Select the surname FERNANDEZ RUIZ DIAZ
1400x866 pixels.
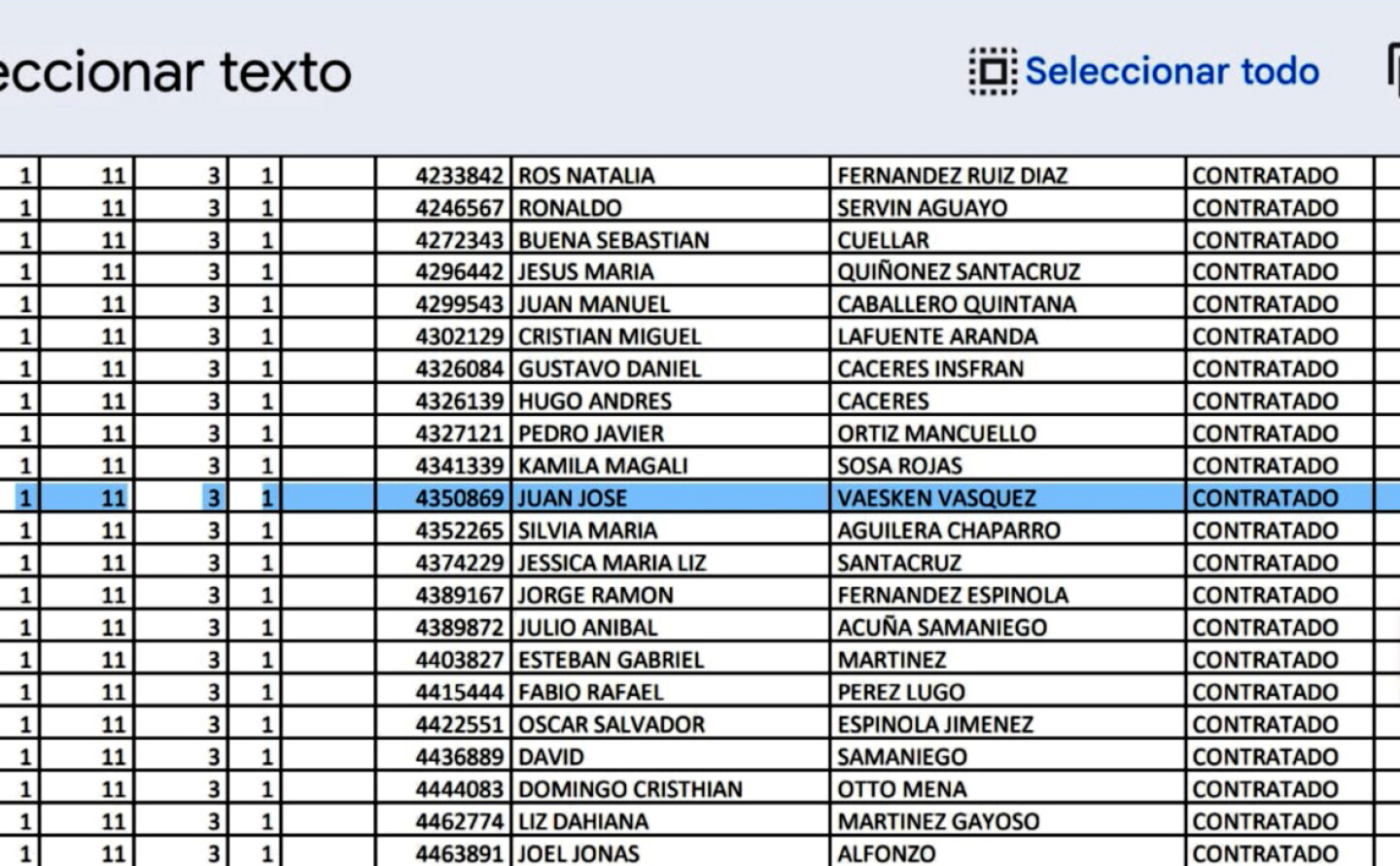pos(953,176)
